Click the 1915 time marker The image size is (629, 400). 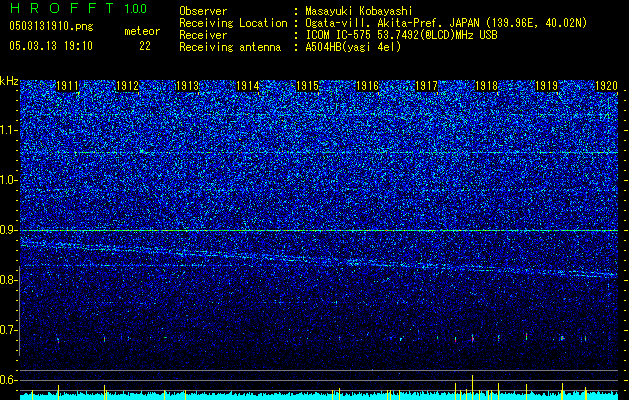point(307,86)
